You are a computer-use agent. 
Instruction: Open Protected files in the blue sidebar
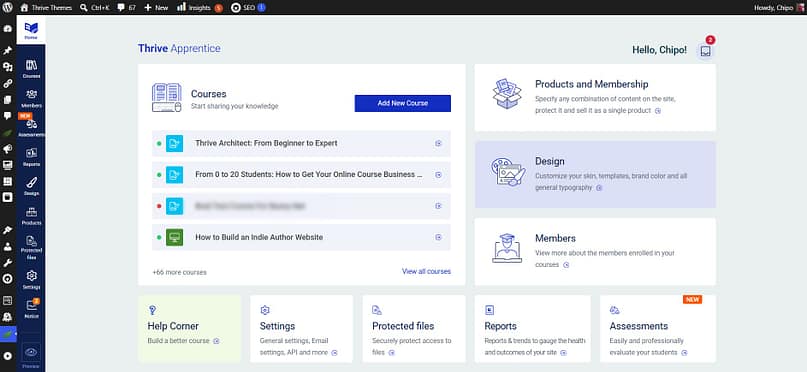[x=31, y=246]
